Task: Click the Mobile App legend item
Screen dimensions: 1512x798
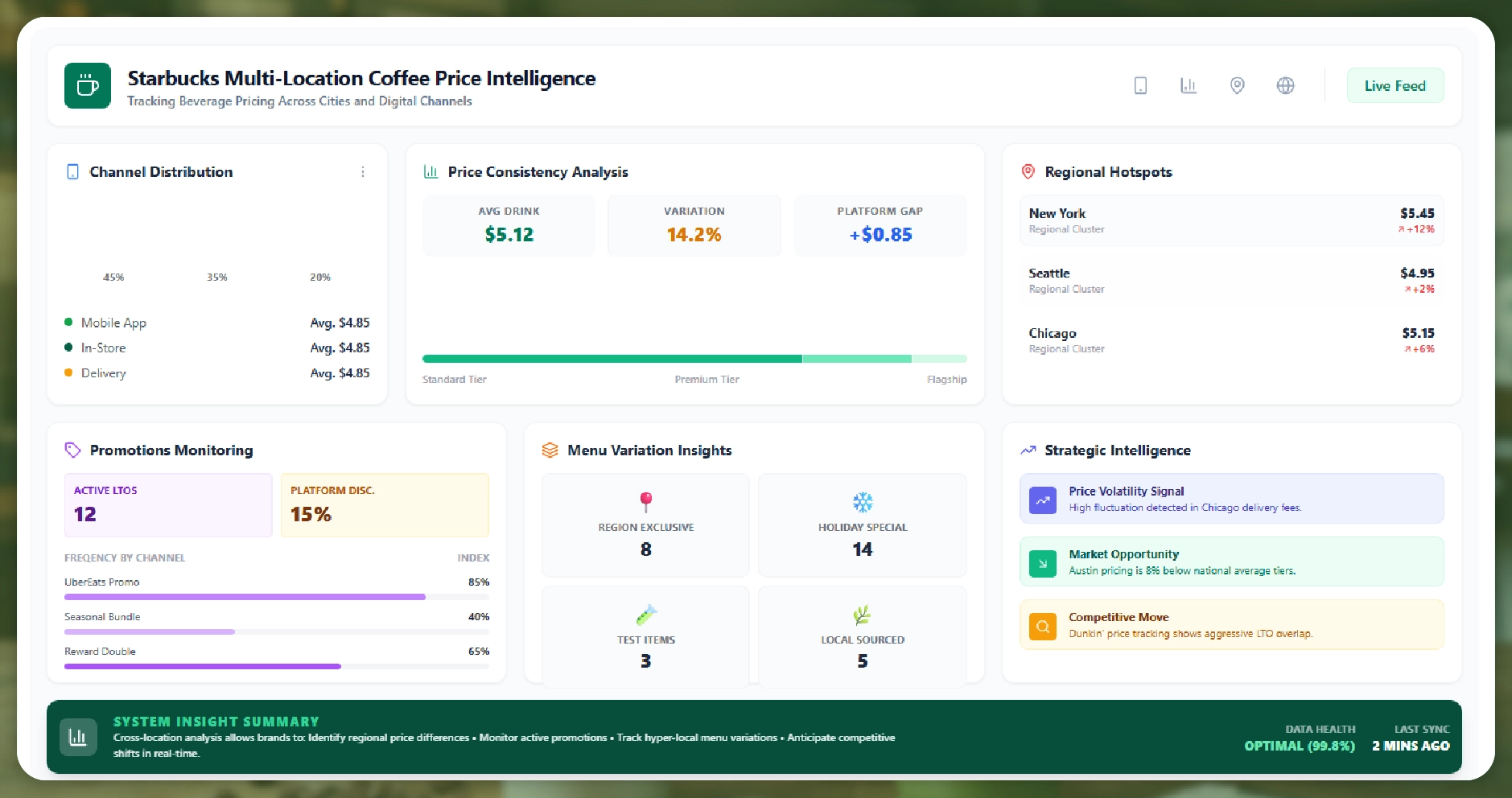Action: point(113,323)
